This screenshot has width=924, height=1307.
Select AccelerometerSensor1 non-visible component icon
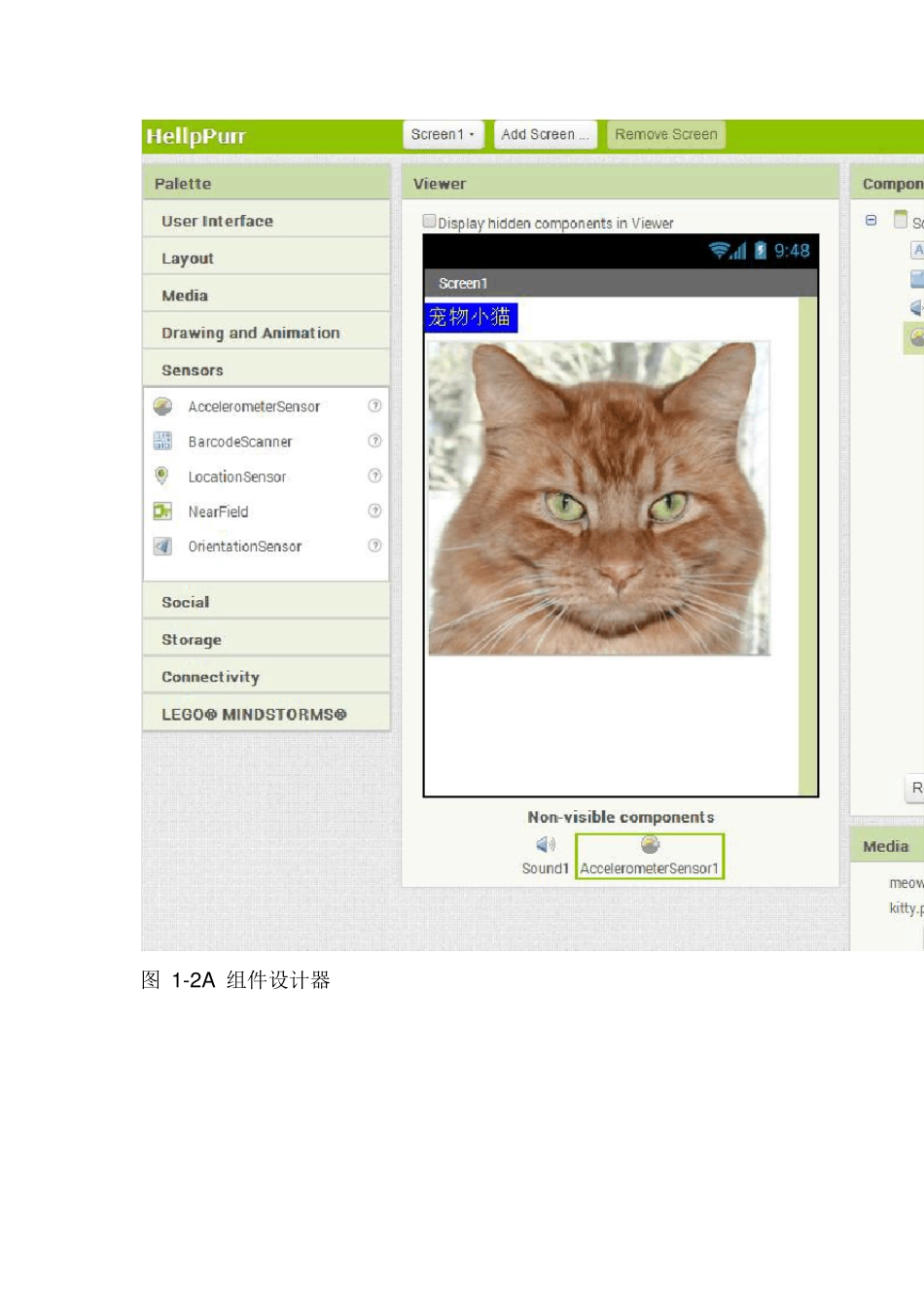coord(650,844)
